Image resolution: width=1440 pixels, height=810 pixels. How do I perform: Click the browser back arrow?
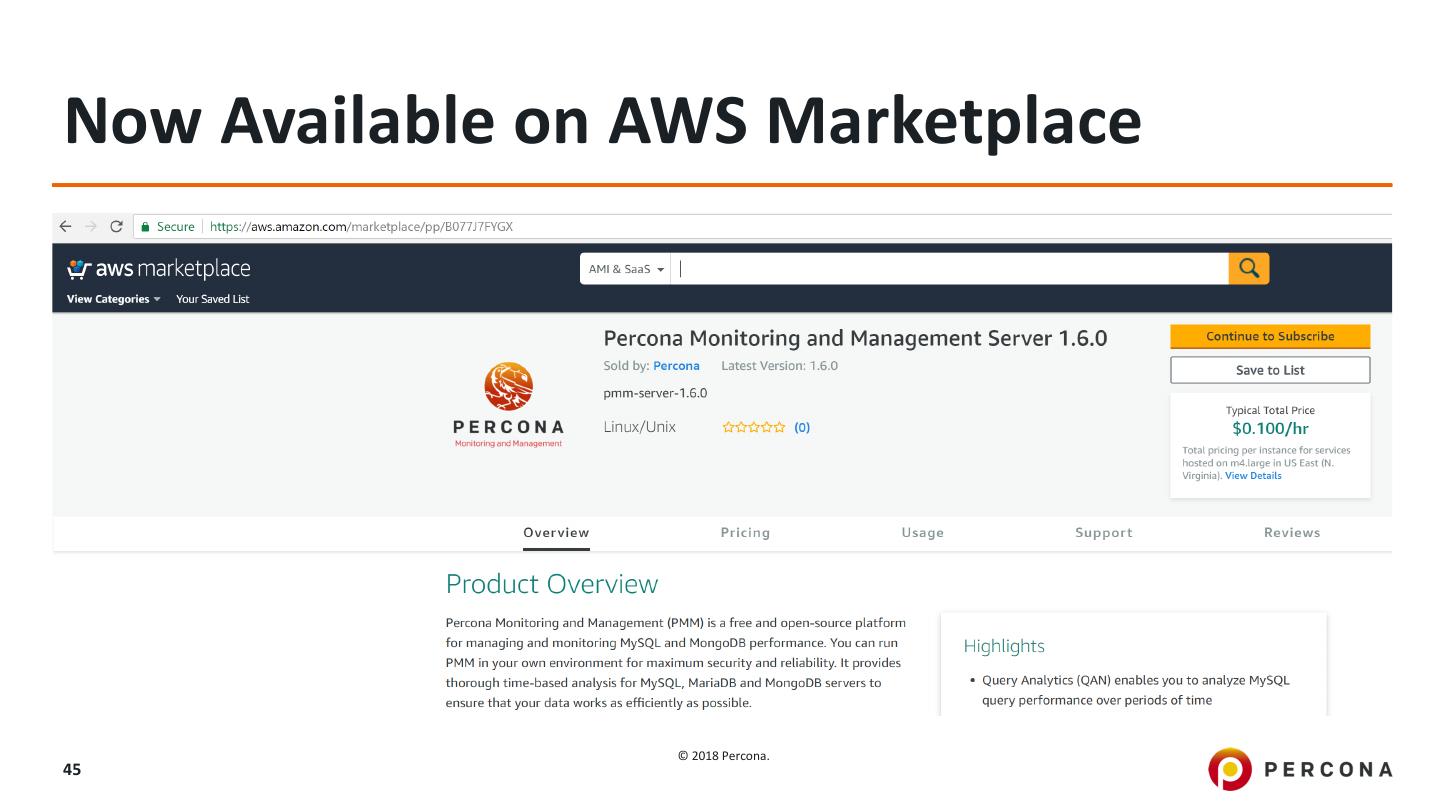tap(66, 227)
